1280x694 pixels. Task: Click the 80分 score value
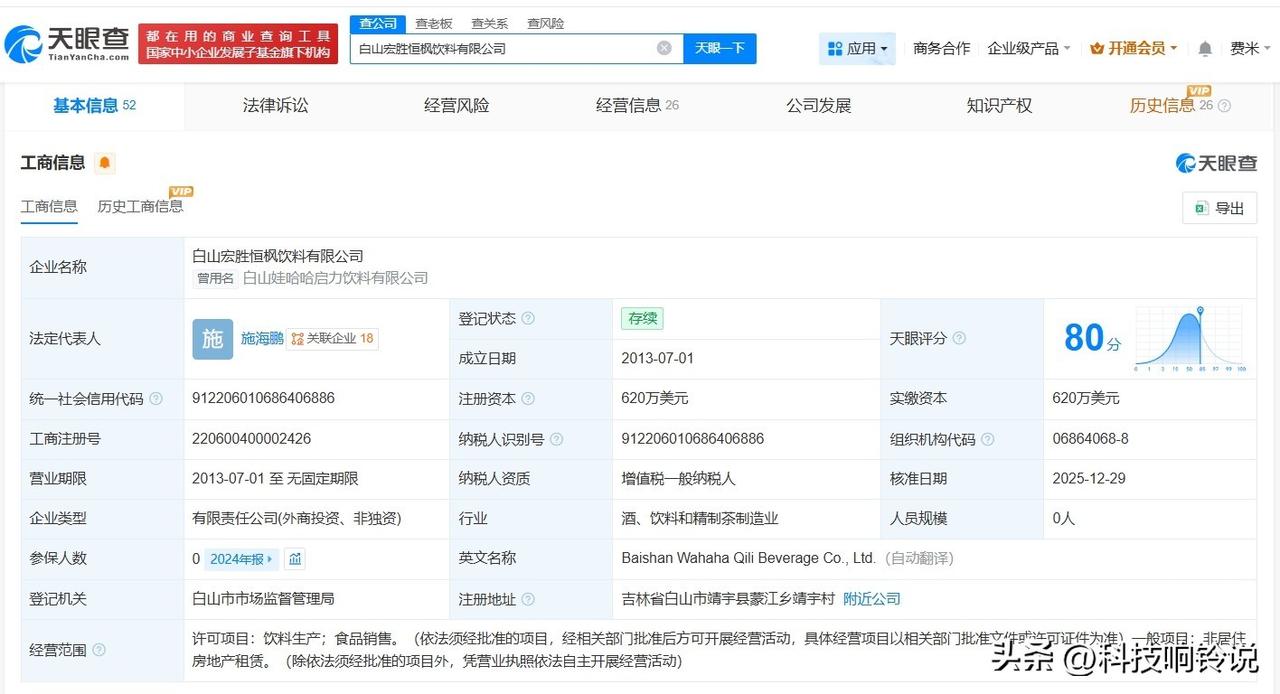coord(1092,338)
